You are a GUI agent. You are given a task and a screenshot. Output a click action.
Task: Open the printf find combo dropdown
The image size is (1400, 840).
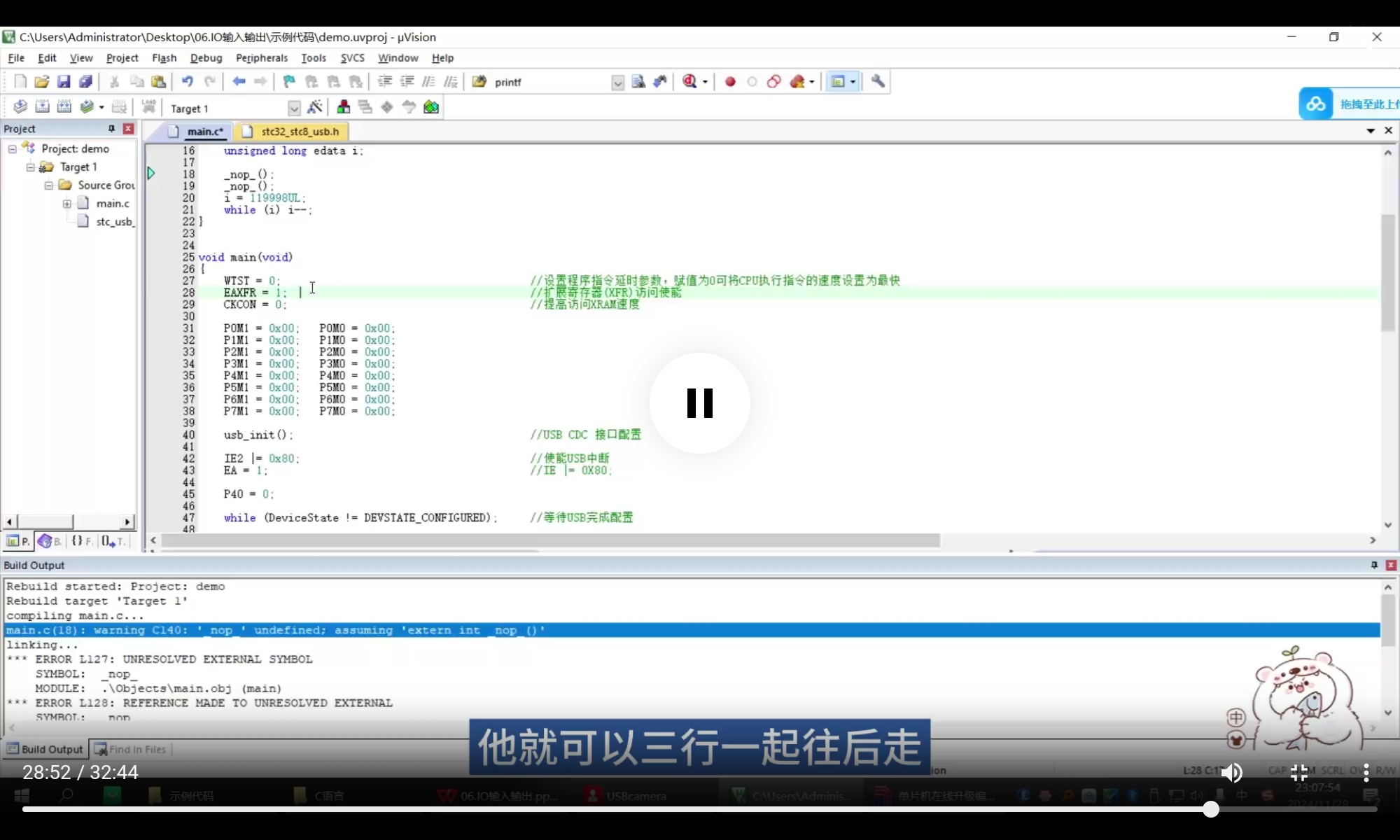coord(617,83)
